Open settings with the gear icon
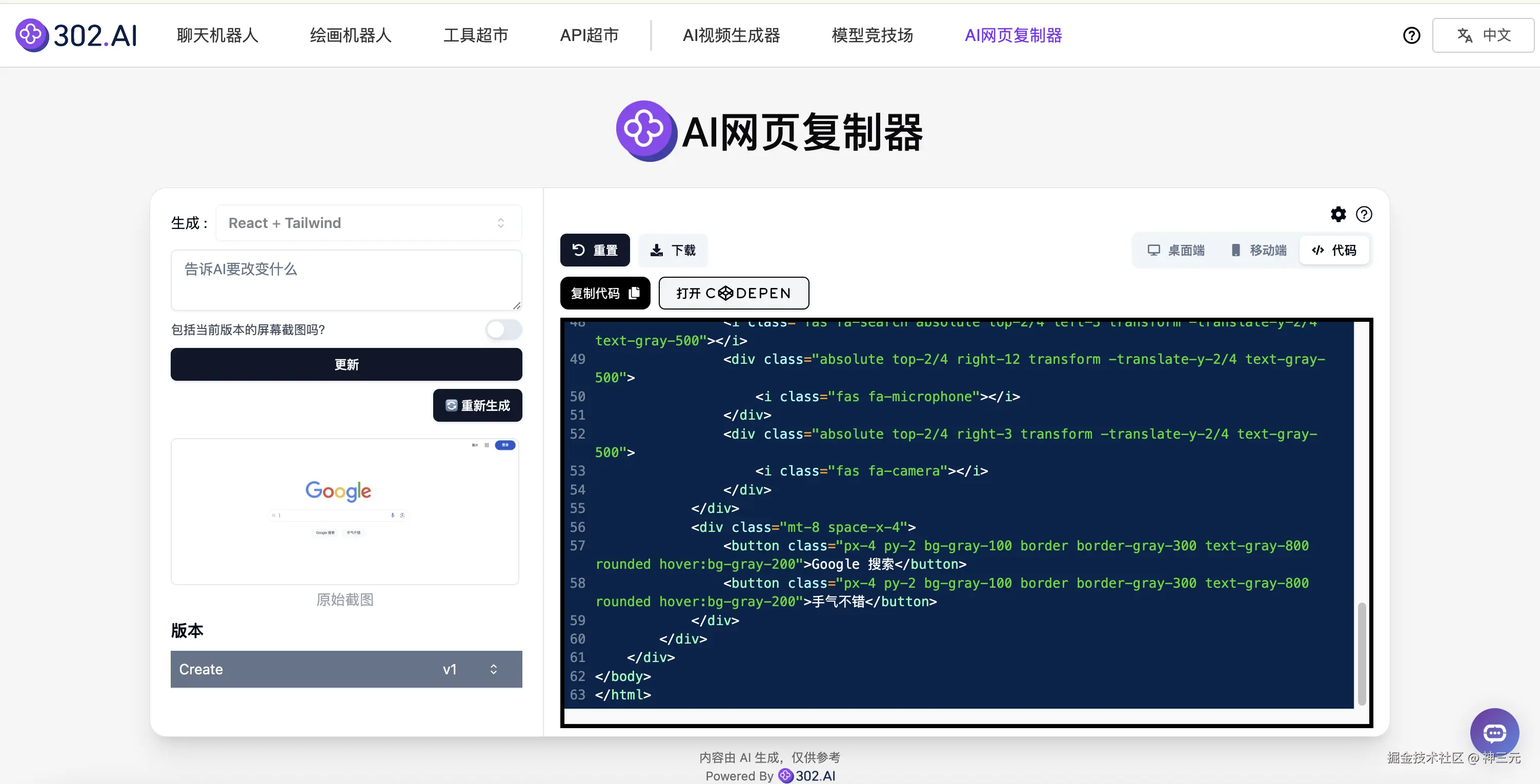Viewport: 1540px width, 784px height. [x=1338, y=214]
